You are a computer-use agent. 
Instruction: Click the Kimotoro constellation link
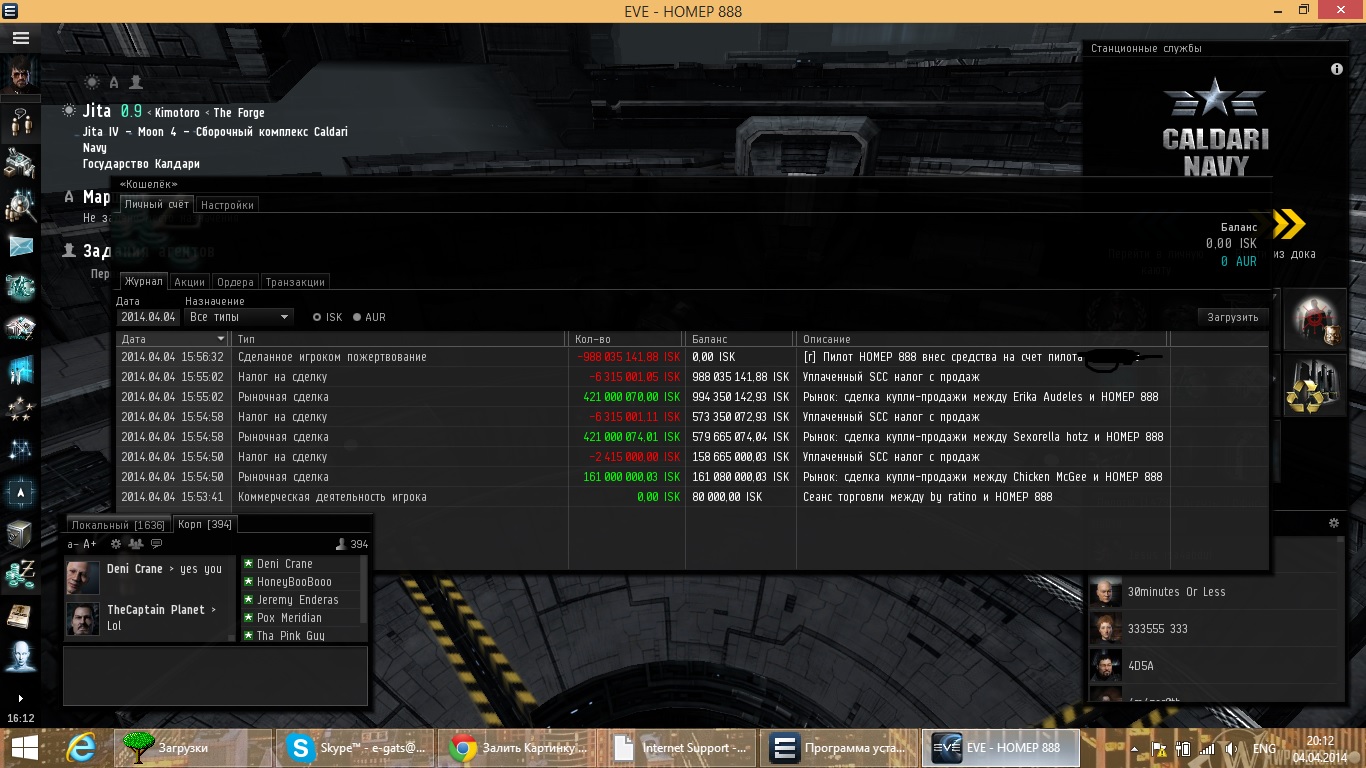(177, 113)
